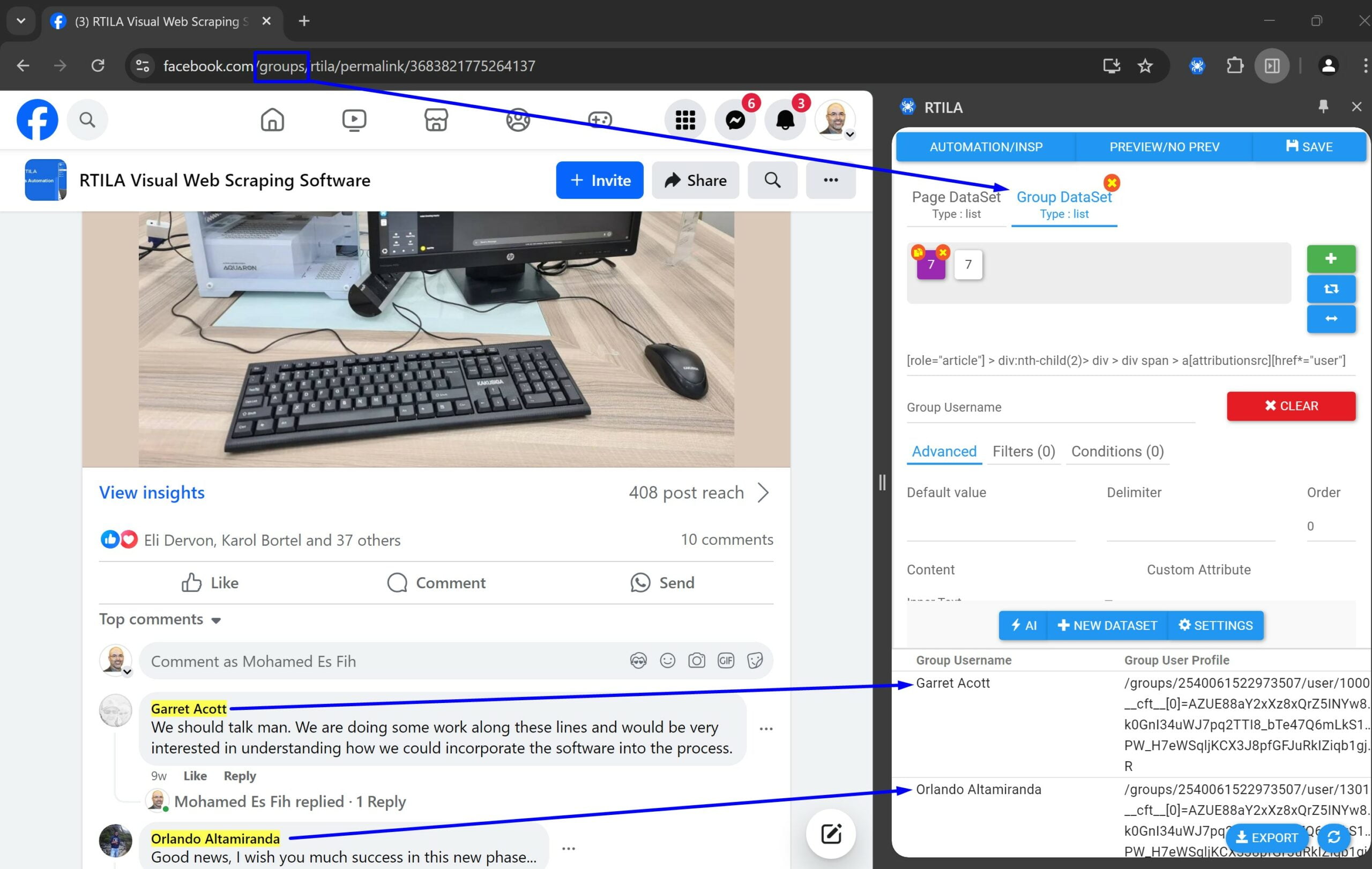
Task: Delete the Group DataSet with orange X
Action: (x=1112, y=183)
